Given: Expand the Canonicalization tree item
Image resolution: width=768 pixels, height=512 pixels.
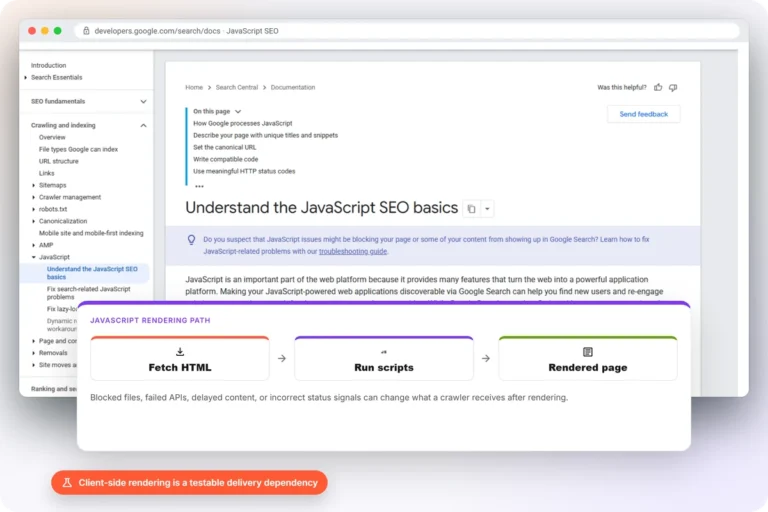Looking at the screenshot, I should coord(33,221).
